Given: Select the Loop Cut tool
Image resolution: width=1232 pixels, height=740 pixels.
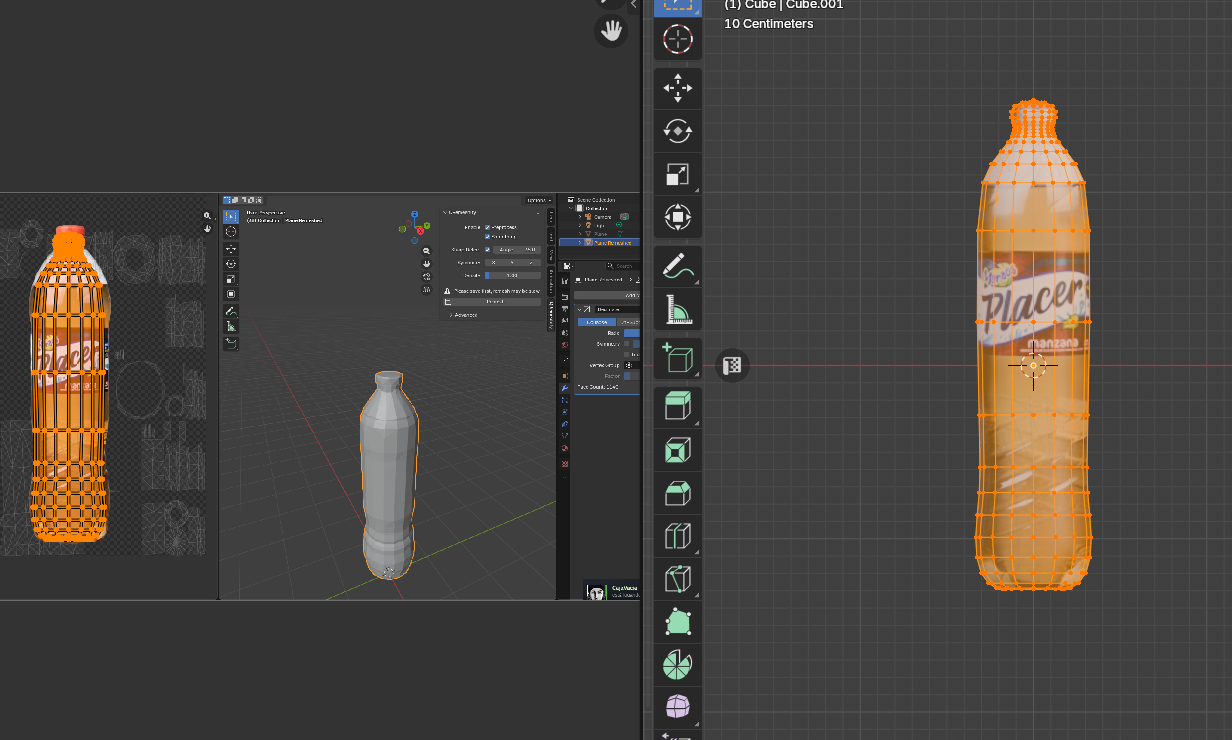Looking at the screenshot, I should pos(677,536).
